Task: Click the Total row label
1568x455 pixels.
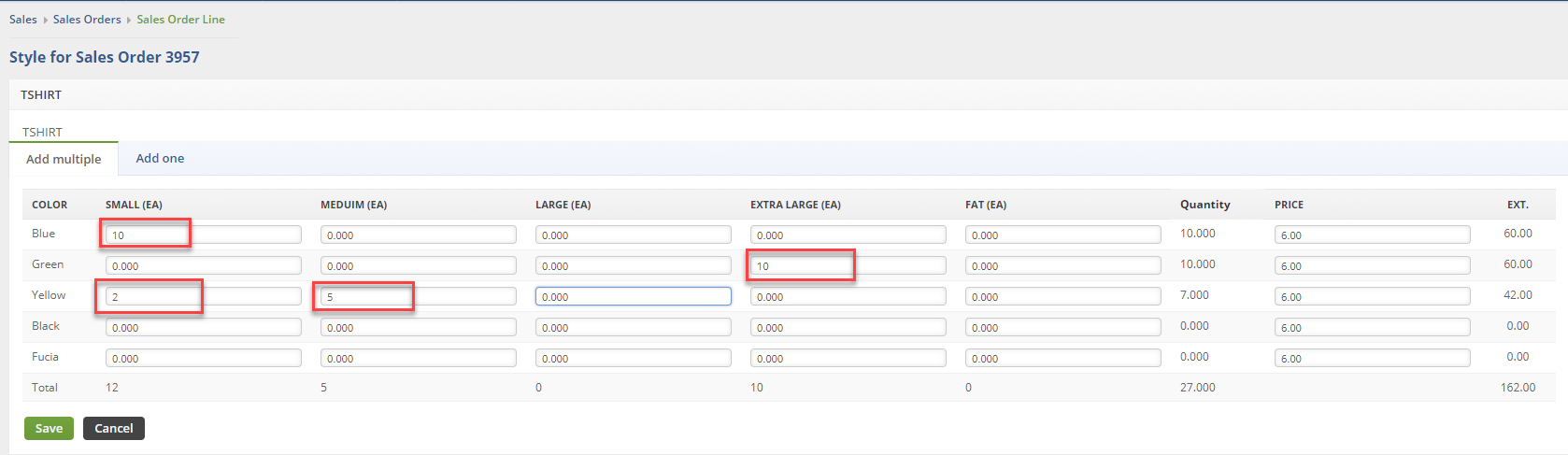Action: [x=45, y=387]
